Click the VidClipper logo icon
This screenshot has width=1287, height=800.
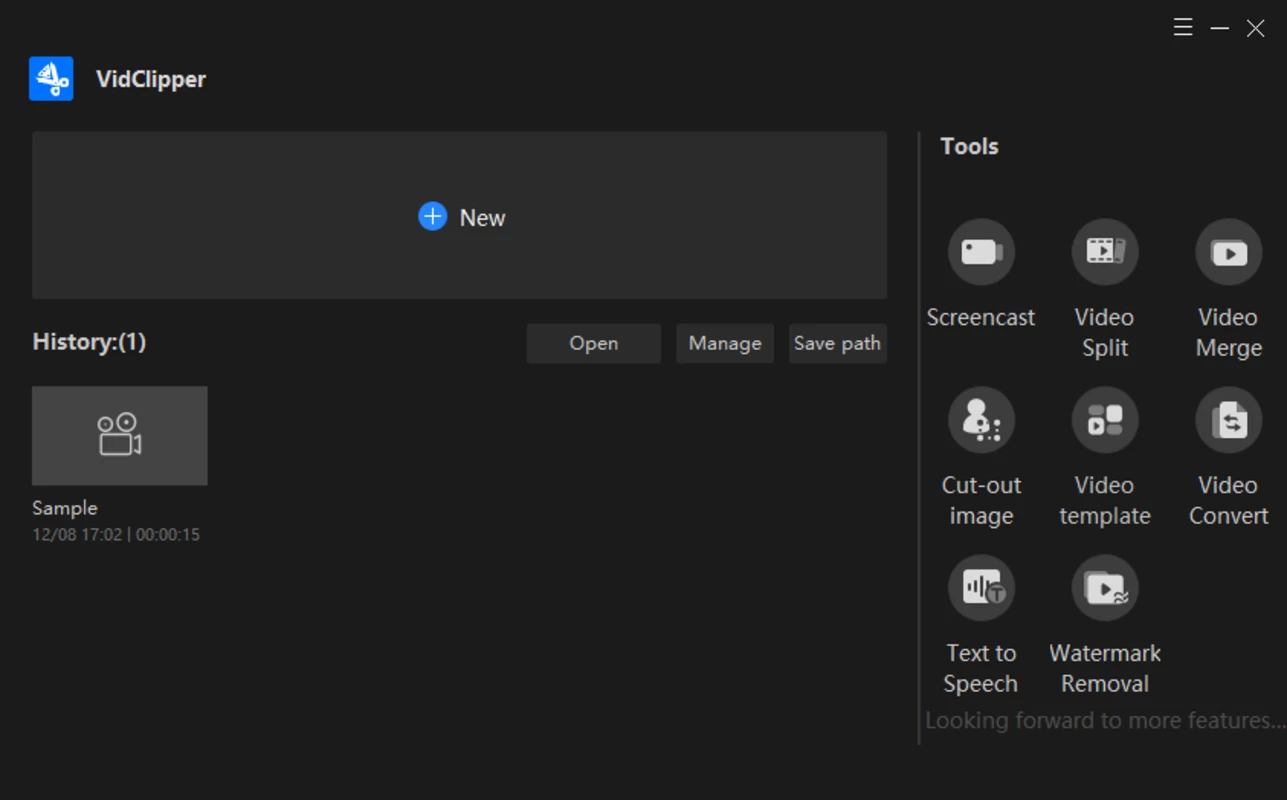[51, 79]
